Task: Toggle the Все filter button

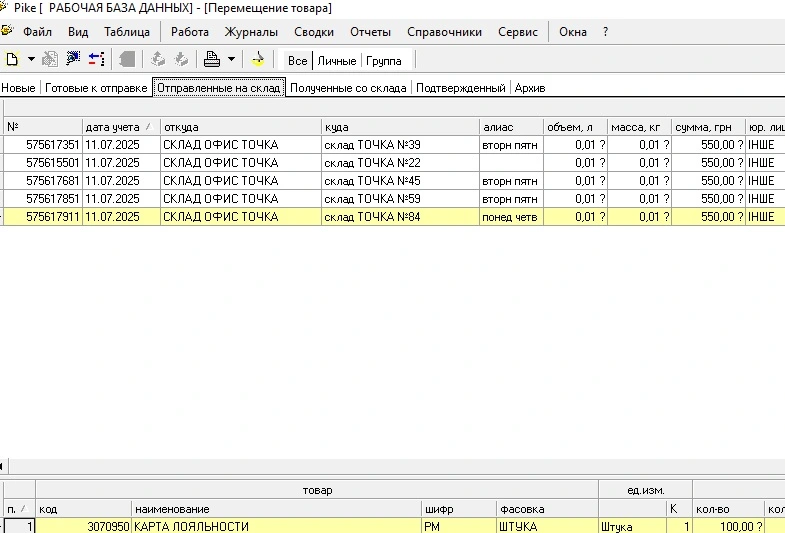Action: (297, 61)
